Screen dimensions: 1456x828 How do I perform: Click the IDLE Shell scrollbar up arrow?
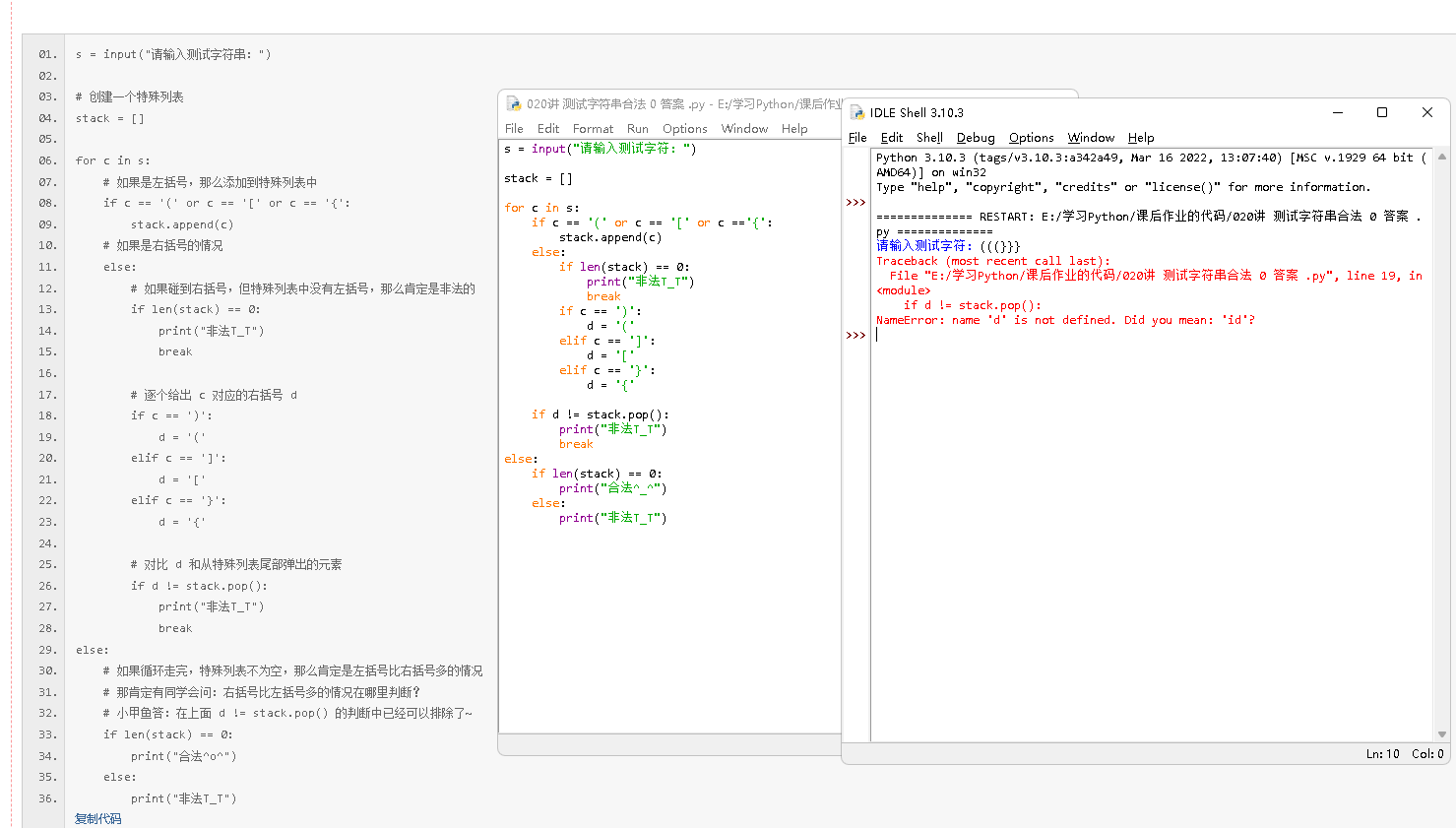[1442, 157]
